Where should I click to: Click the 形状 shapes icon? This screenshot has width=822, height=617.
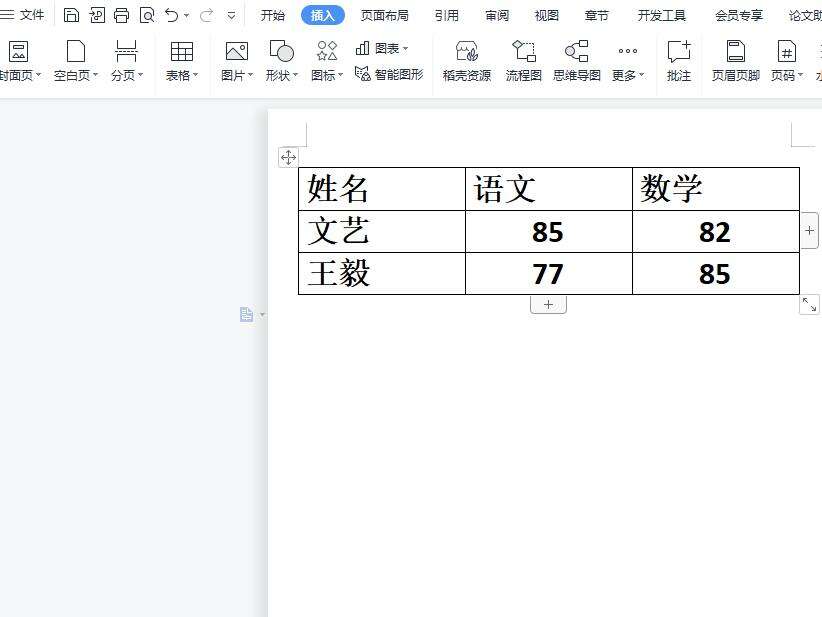point(282,51)
